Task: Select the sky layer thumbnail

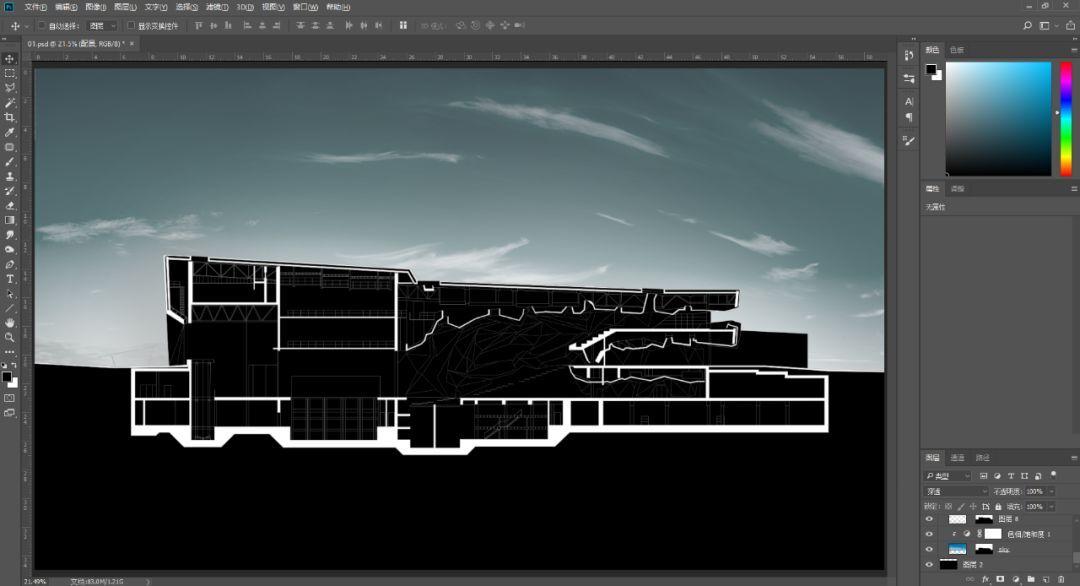Action: (x=957, y=550)
